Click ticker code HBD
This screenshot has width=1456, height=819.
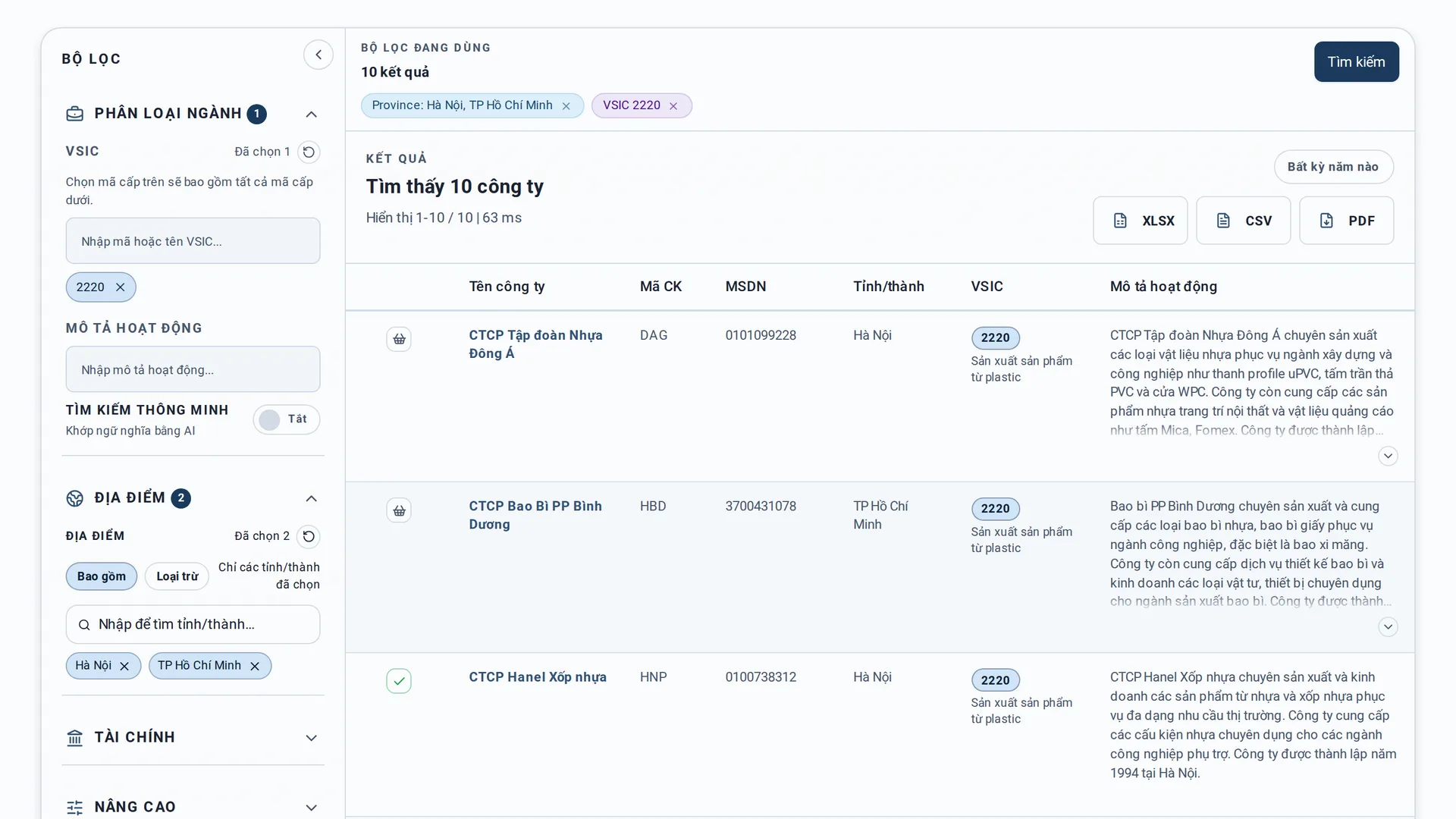click(653, 506)
